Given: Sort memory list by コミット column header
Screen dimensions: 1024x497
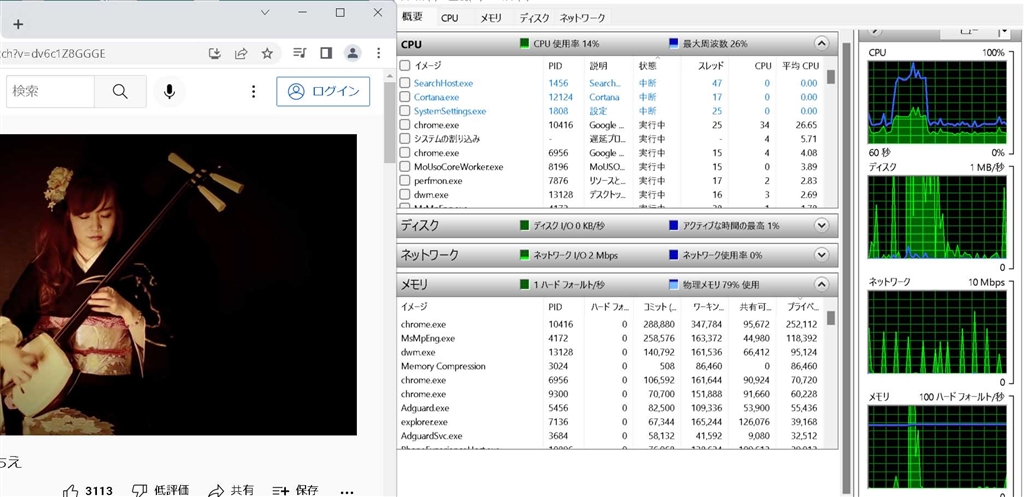Looking at the screenshot, I should coord(658,306).
